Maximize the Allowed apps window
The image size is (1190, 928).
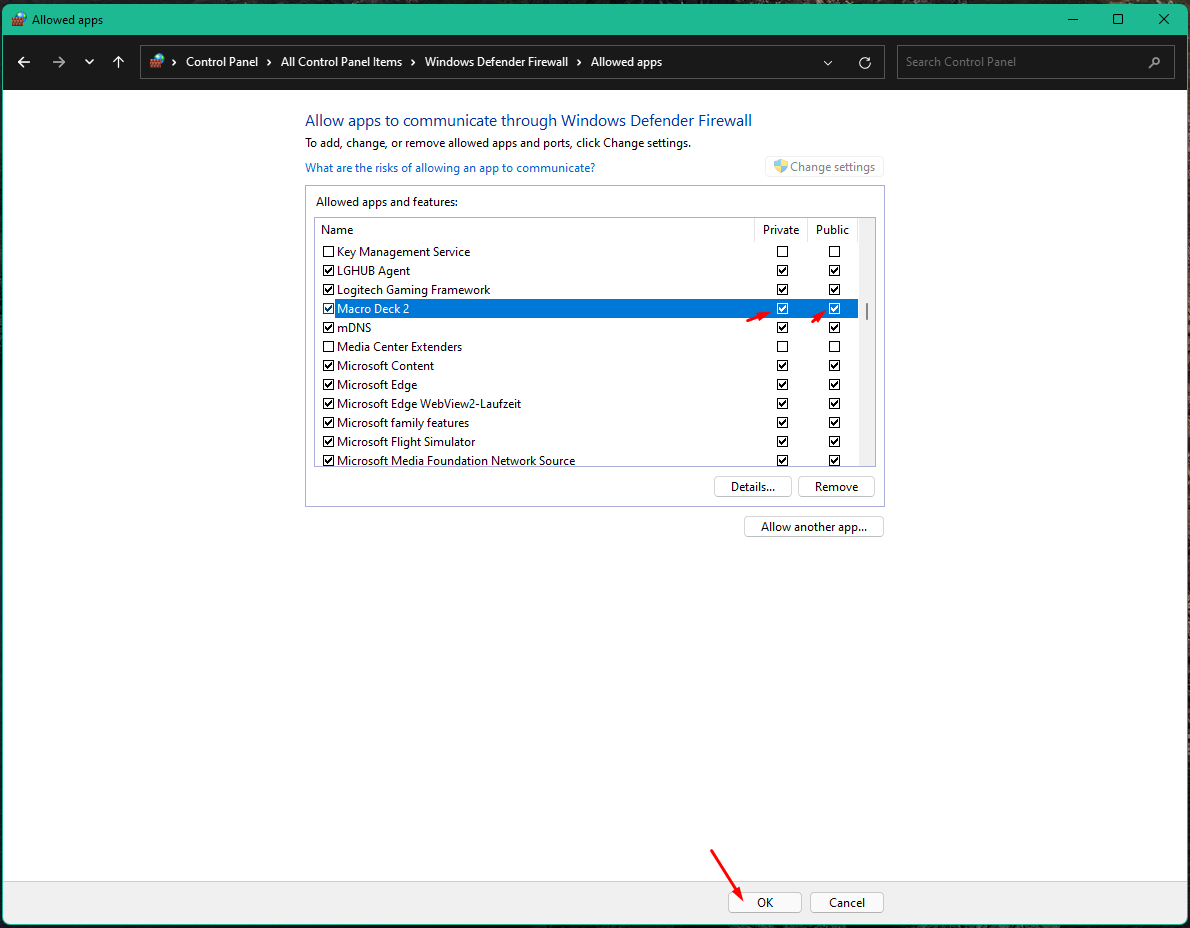pyautogui.click(x=1118, y=20)
